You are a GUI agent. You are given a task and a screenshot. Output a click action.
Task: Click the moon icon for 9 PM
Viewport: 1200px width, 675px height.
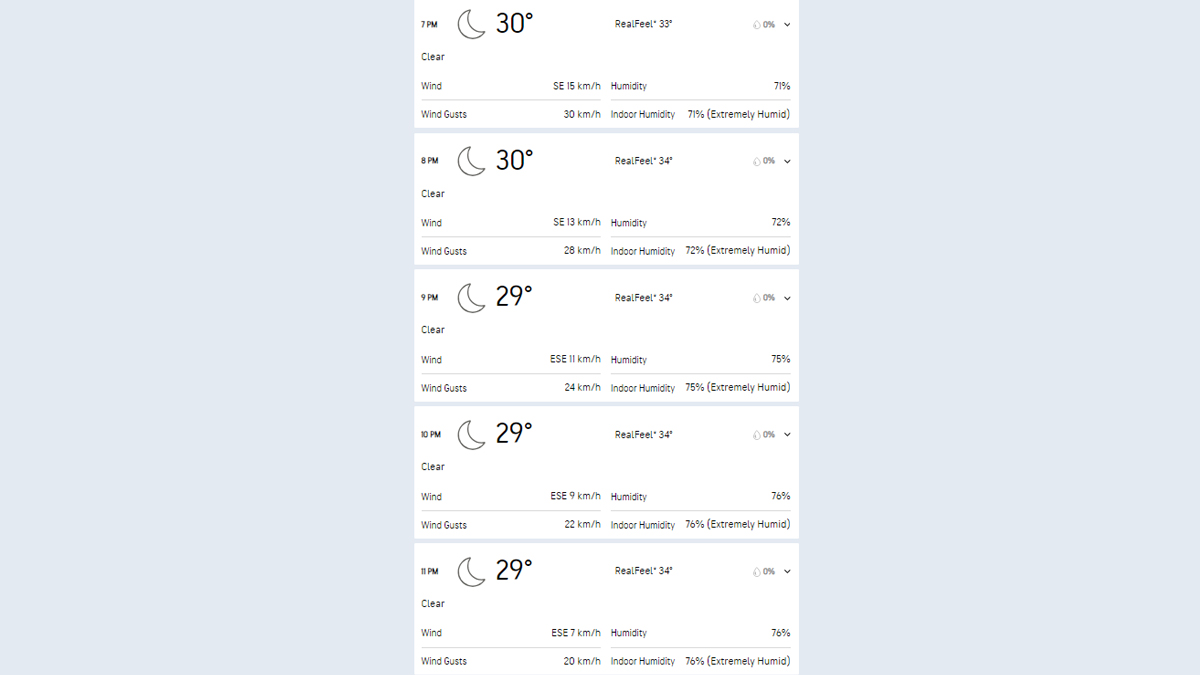tap(471, 298)
